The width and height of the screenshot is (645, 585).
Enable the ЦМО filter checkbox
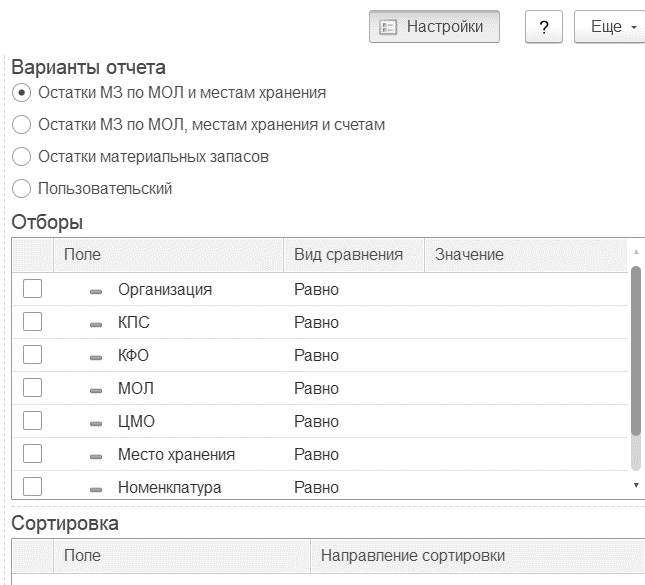coord(32,420)
